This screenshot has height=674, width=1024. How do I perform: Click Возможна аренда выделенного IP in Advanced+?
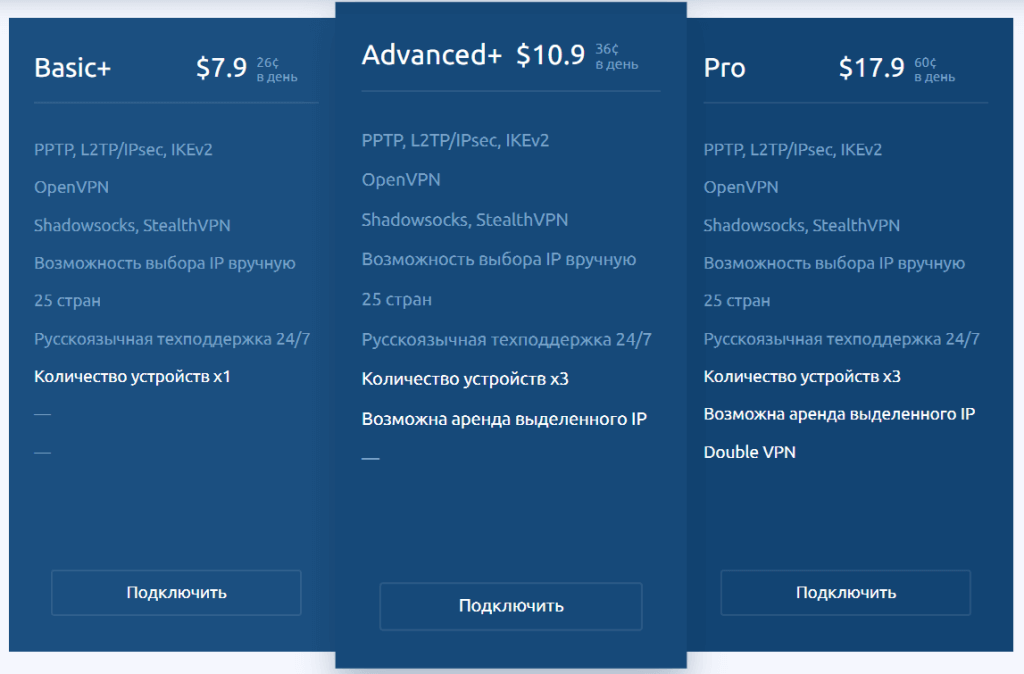point(504,419)
